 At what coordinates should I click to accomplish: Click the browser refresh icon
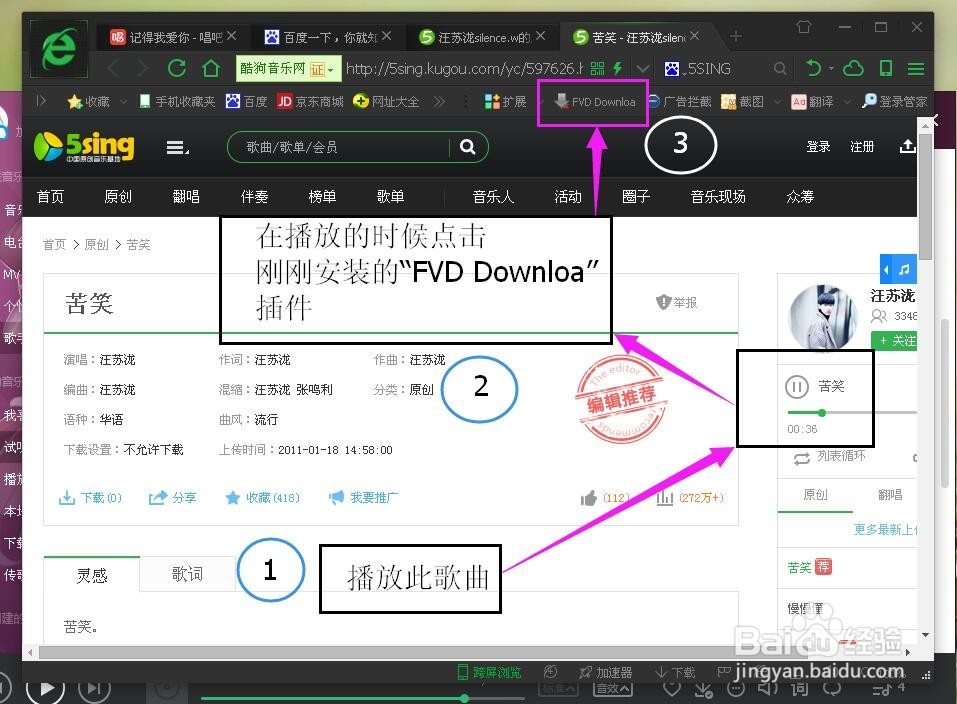point(176,68)
